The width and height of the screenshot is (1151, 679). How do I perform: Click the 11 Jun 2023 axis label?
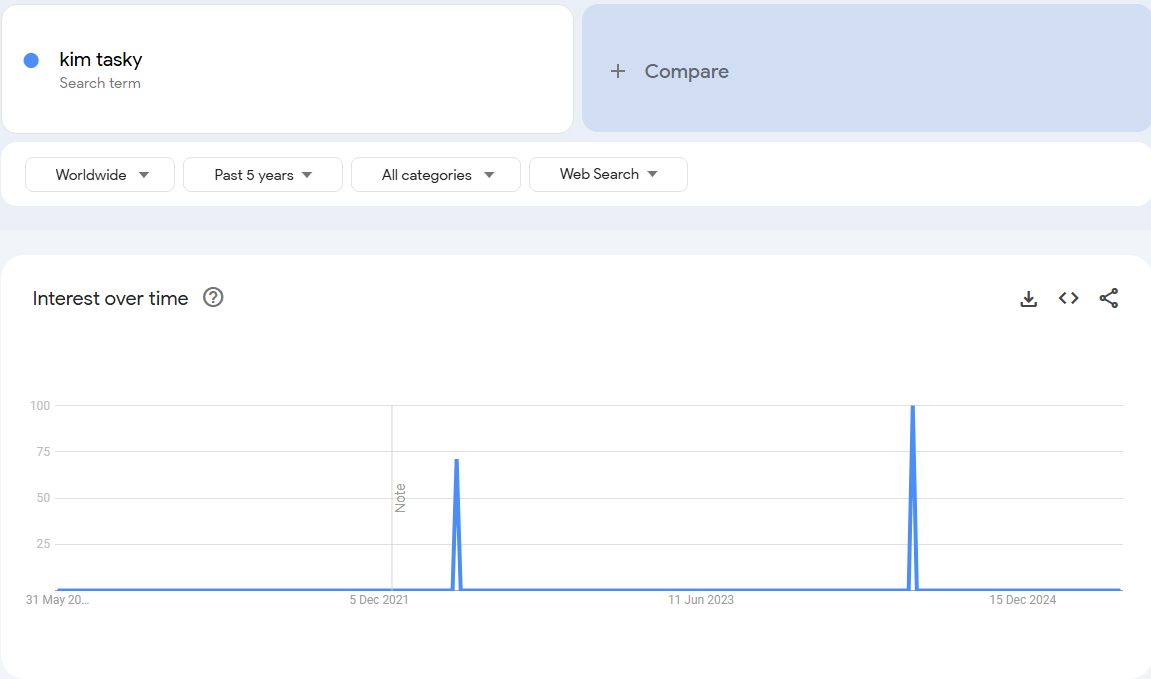701,600
